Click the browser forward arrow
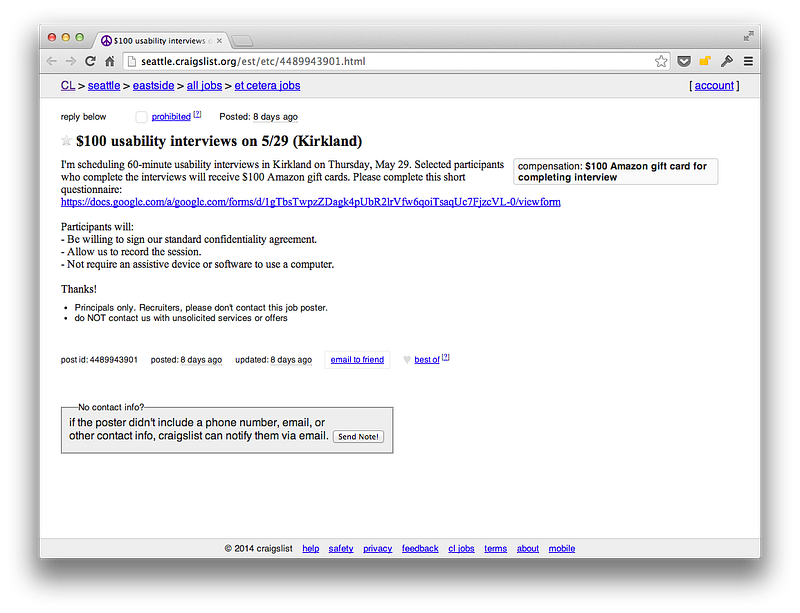The image size is (800, 613). (x=70, y=61)
